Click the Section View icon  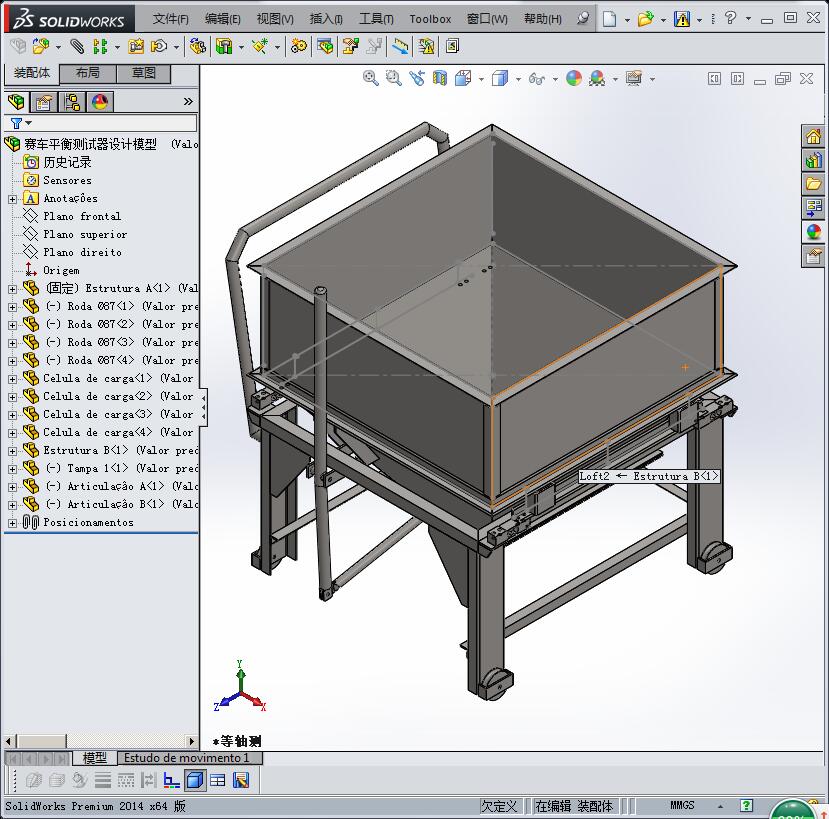440,79
